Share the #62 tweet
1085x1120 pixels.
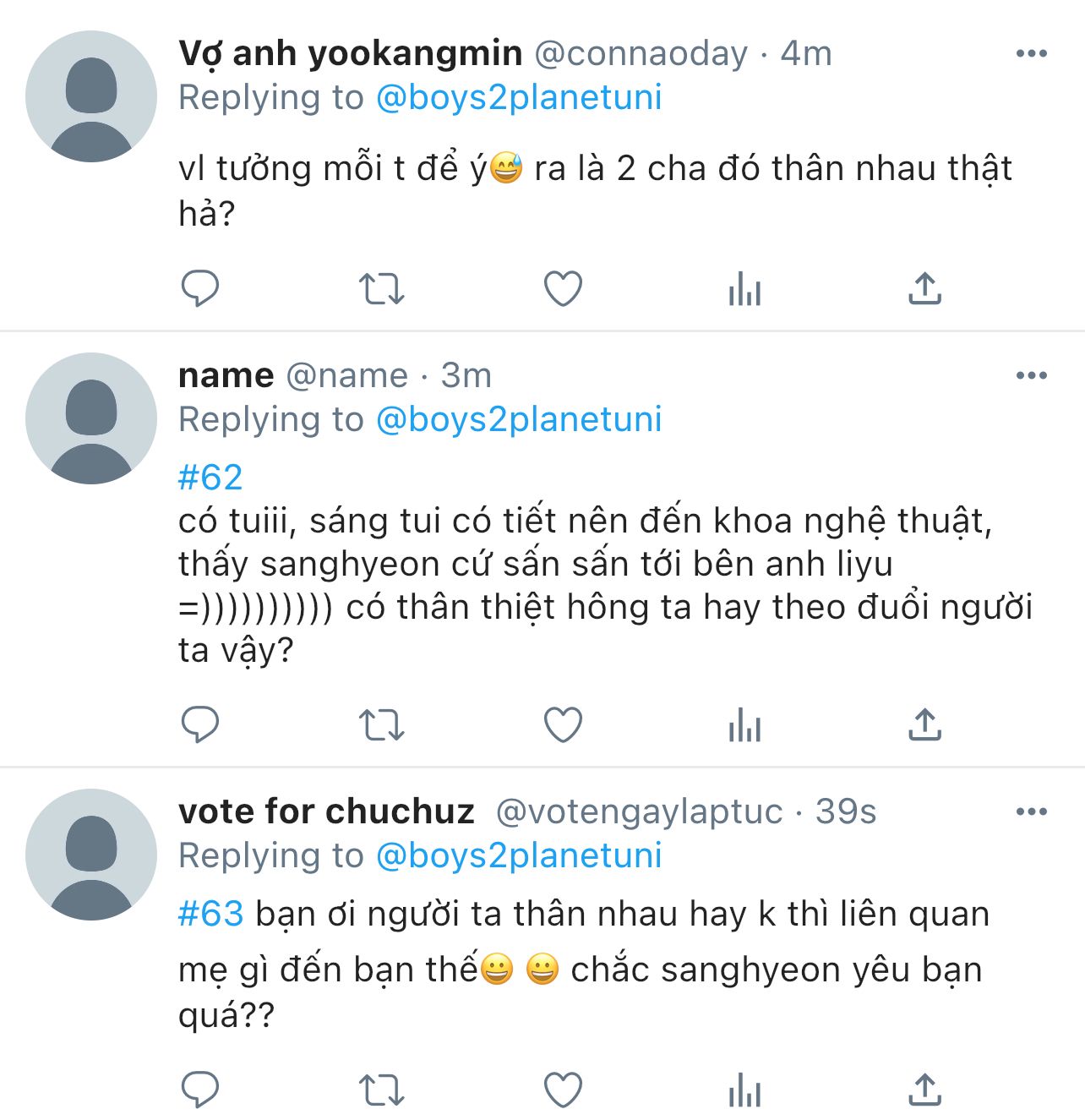pyautogui.click(x=925, y=725)
